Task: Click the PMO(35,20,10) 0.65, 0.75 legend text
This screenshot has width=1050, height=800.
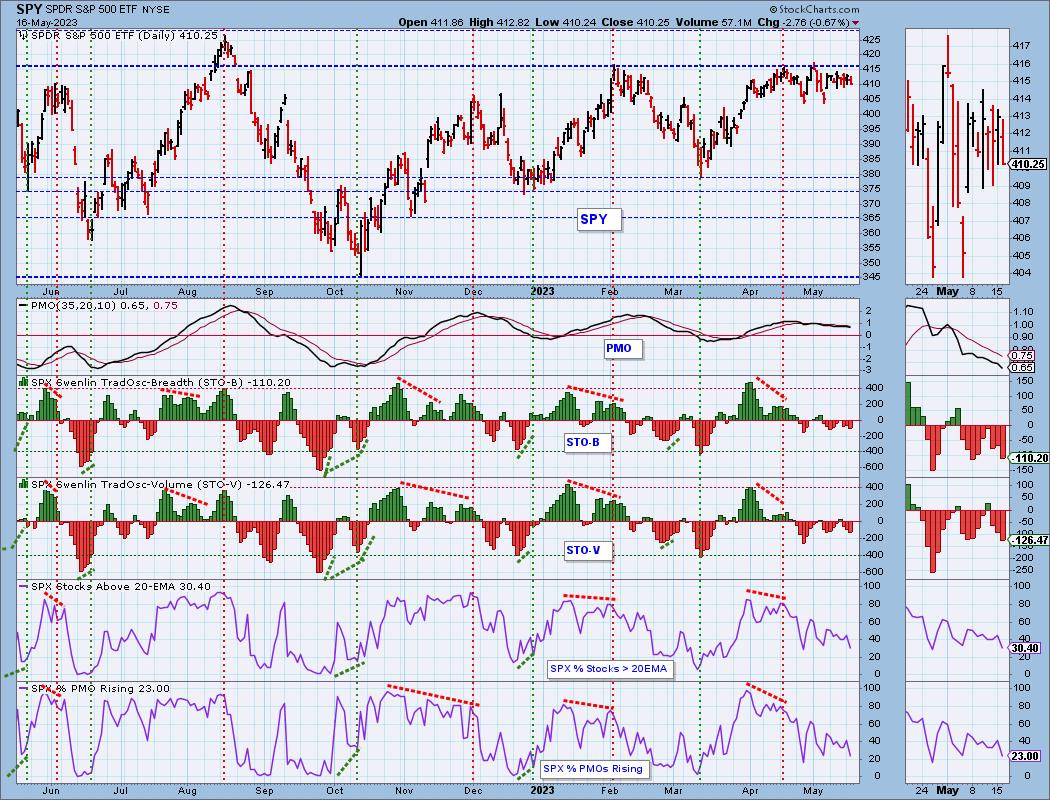Action: click(x=104, y=305)
